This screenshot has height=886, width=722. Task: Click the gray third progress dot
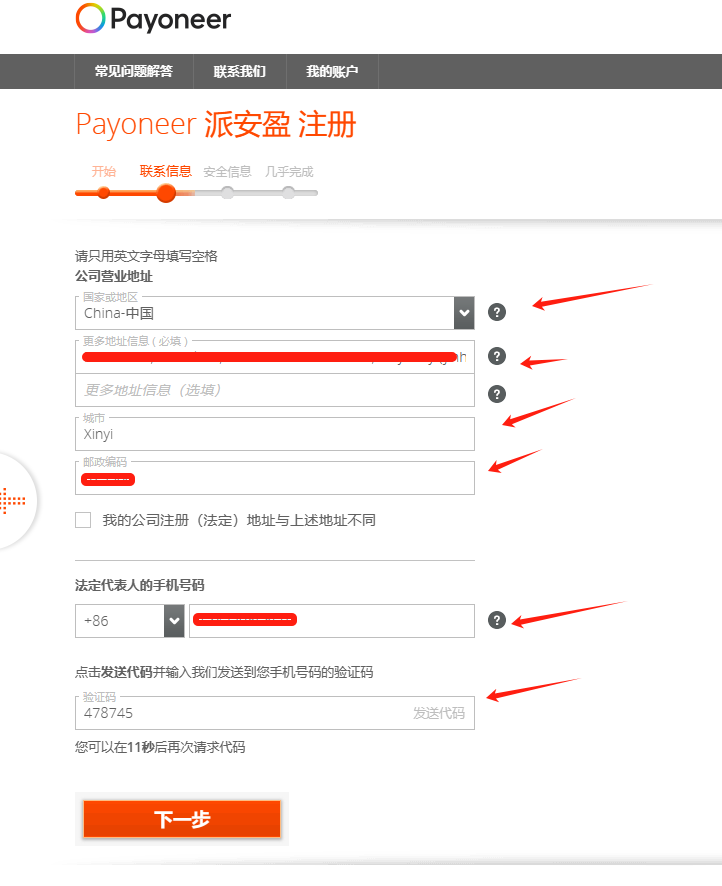(x=228, y=193)
